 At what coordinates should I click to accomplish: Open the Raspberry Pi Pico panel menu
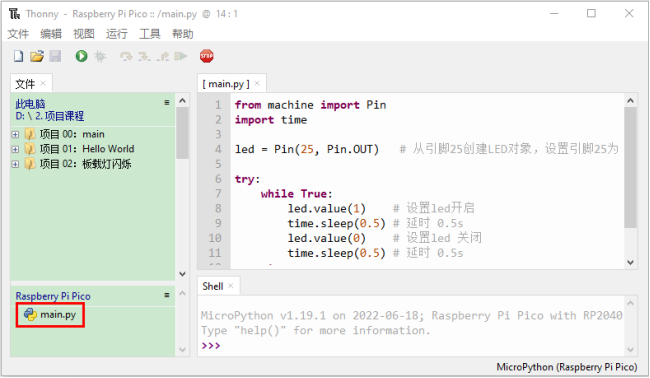(167, 295)
